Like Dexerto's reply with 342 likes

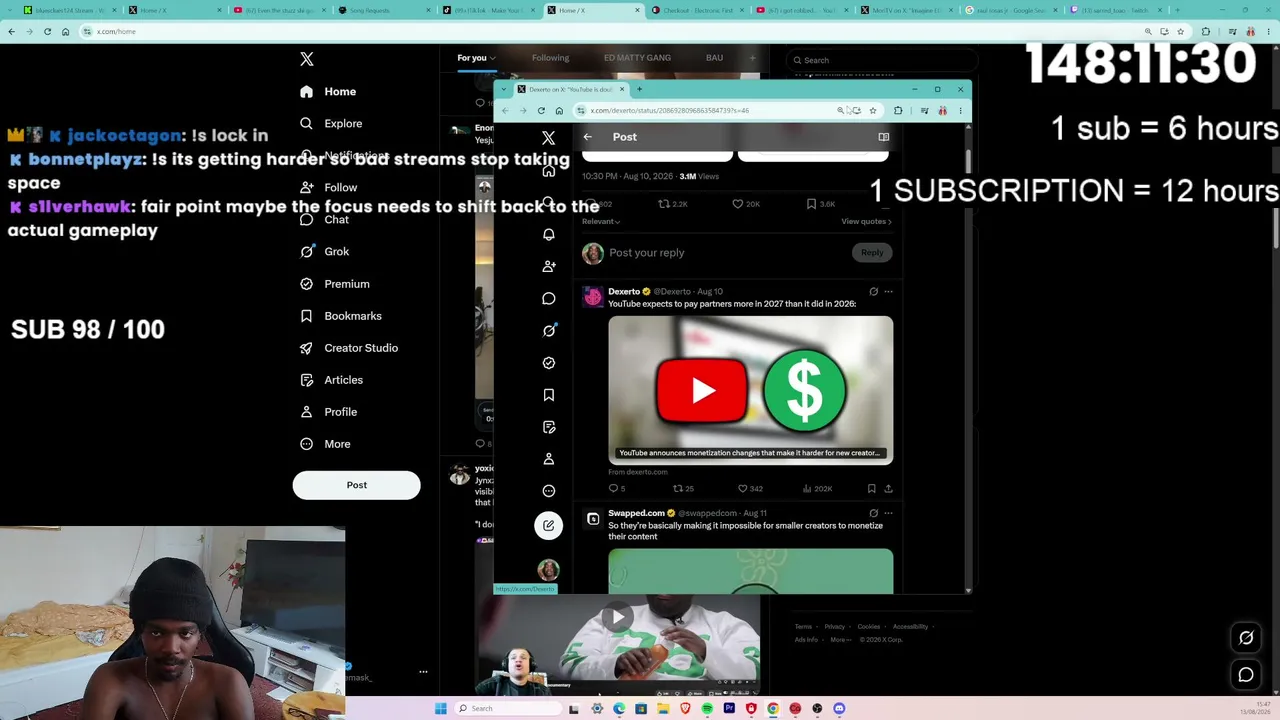point(750,489)
